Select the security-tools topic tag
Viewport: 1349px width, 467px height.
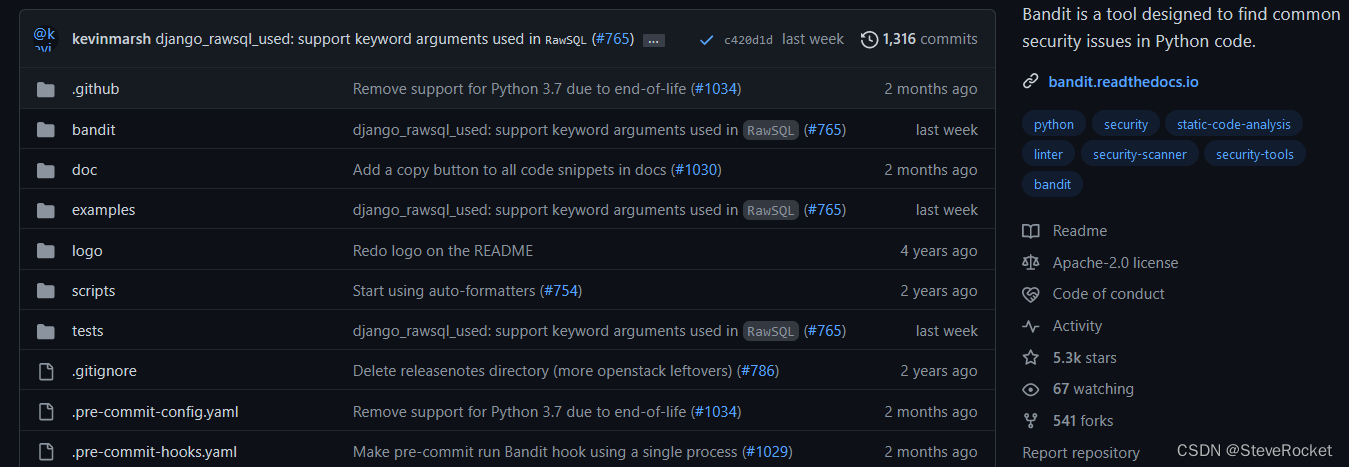click(1255, 155)
